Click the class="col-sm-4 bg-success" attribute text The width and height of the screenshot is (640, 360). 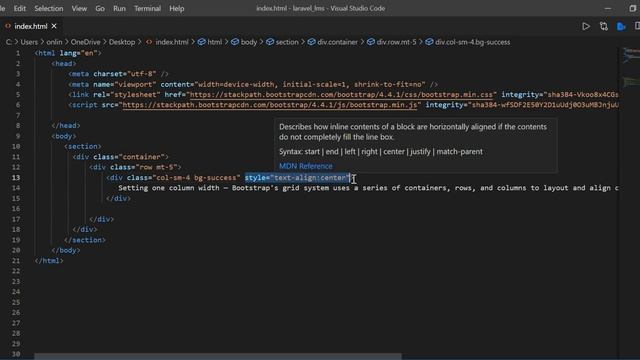tap(184, 178)
